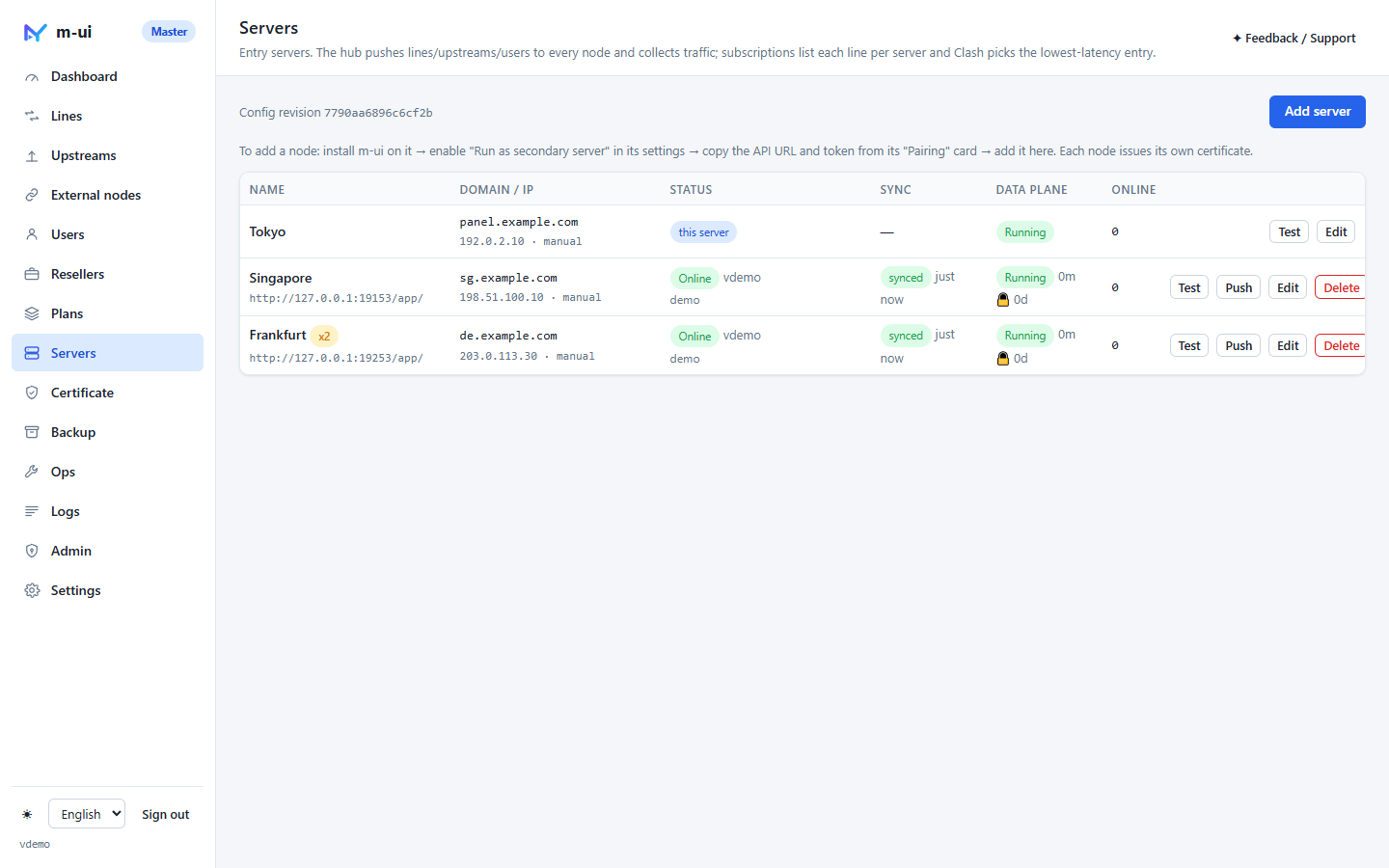Open the Feedback / Support link

[1294, 39]
